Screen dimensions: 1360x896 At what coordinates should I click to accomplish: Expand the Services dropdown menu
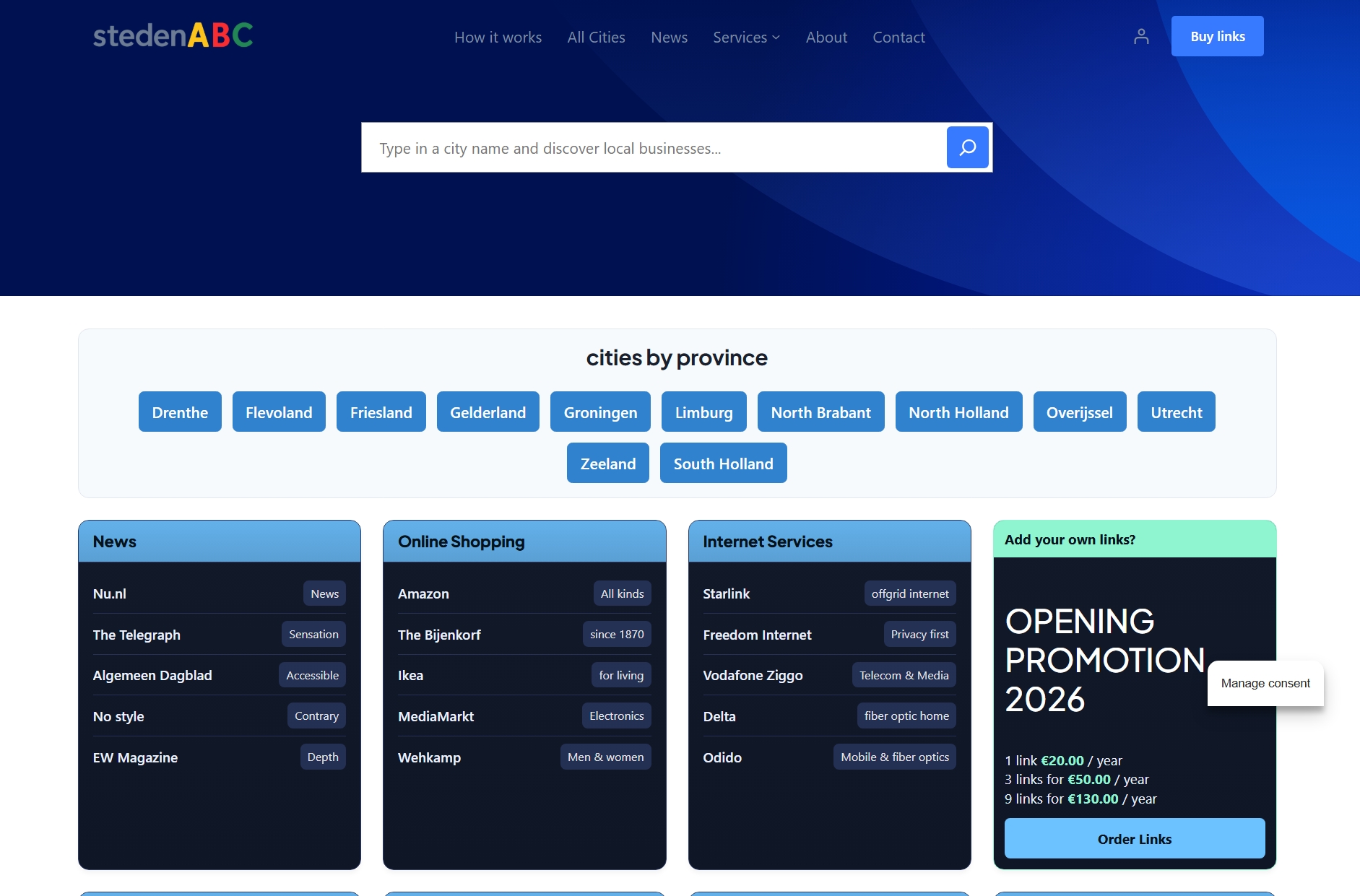coord(746,37)
